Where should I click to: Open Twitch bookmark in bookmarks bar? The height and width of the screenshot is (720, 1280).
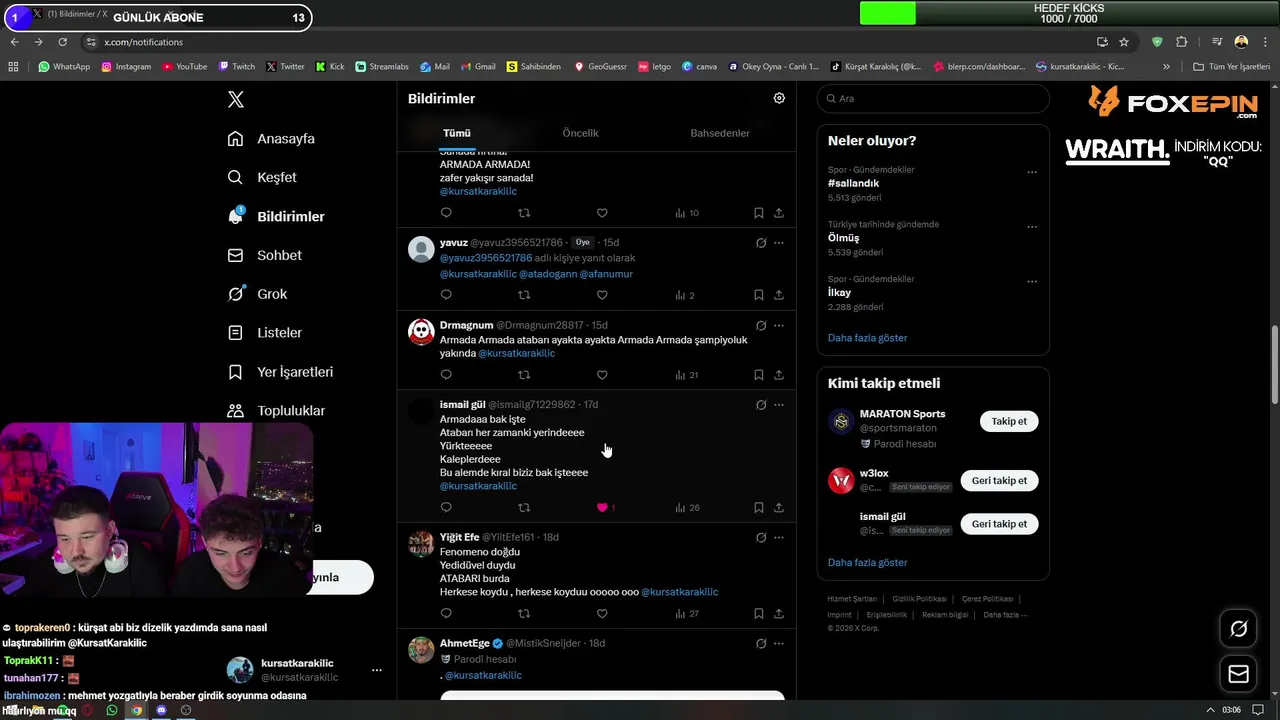(x=236, y=67)
